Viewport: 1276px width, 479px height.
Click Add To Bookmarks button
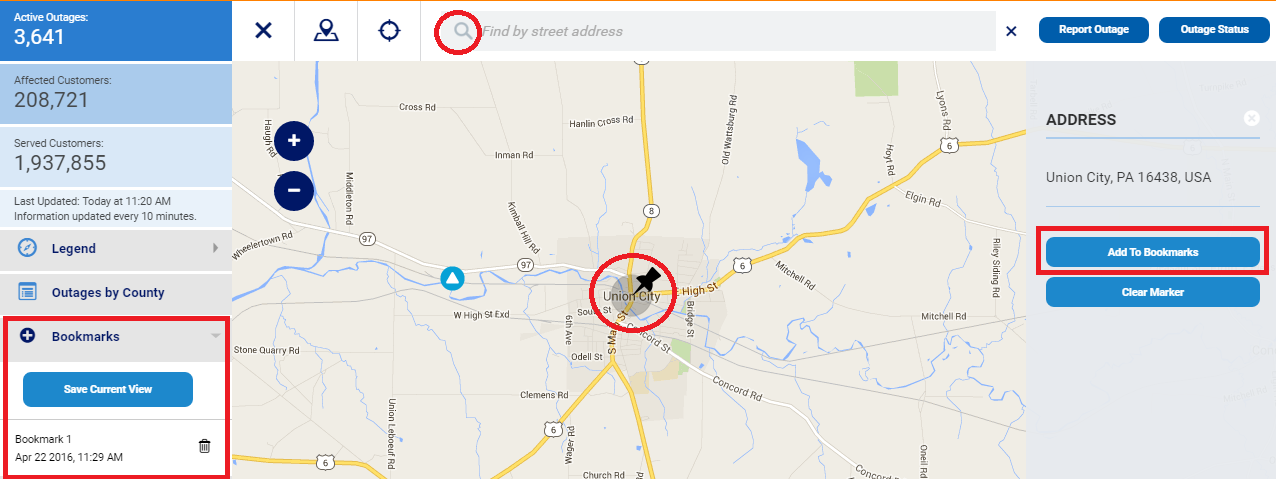(x=1153, y=252)
